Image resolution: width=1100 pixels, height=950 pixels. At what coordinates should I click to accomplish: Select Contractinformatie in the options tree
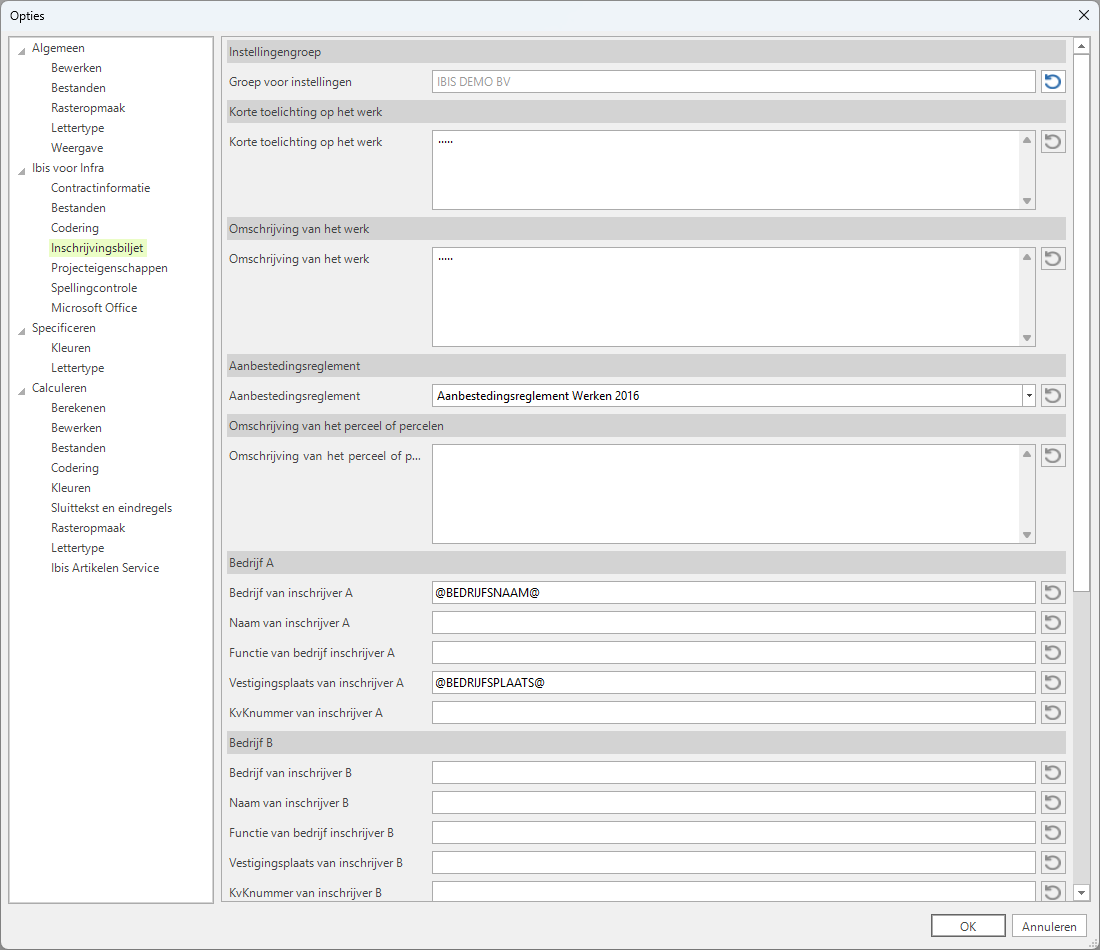tap(100, 188)
